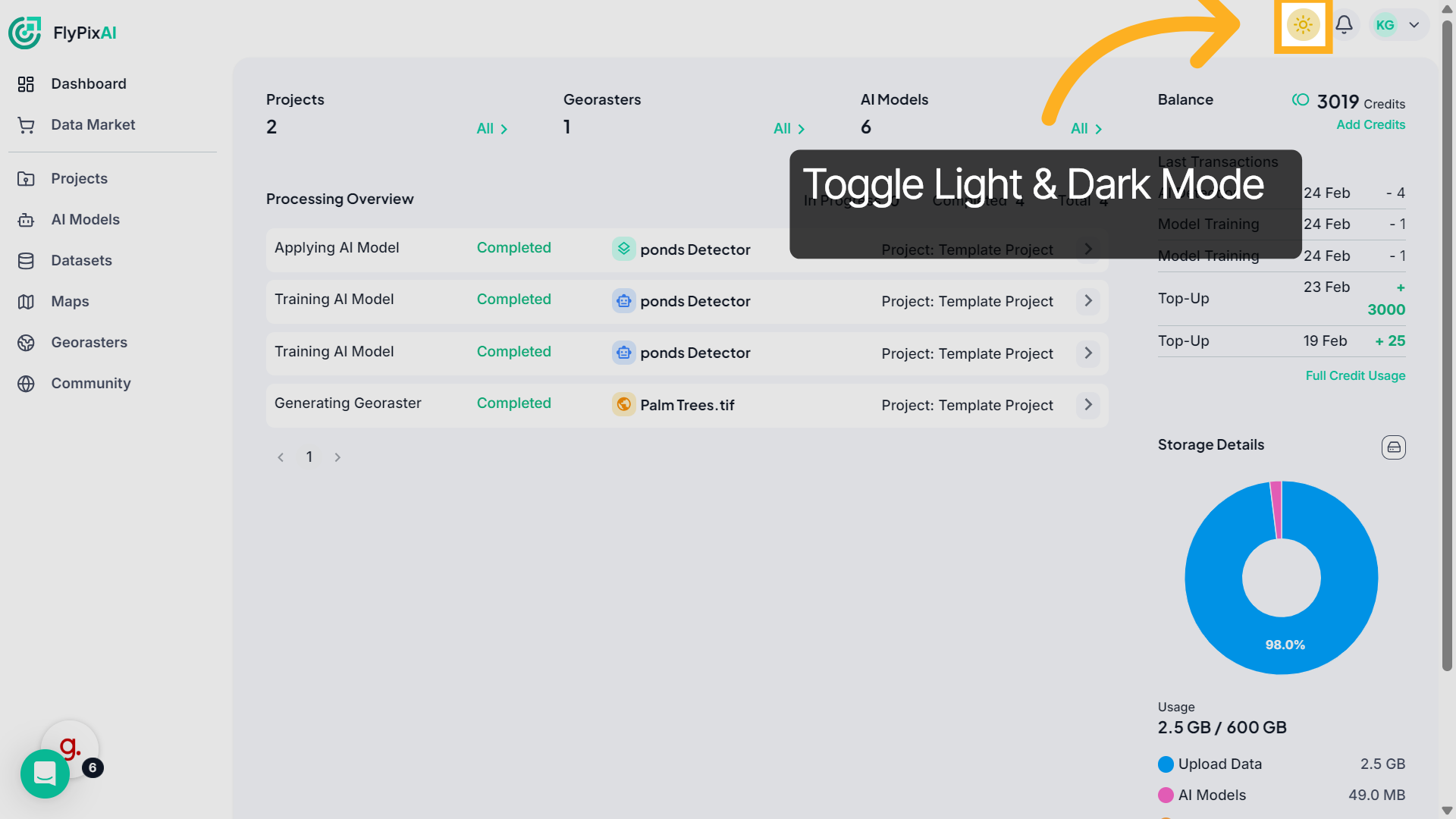Open Georasters in the sidebar

[89, 342]
